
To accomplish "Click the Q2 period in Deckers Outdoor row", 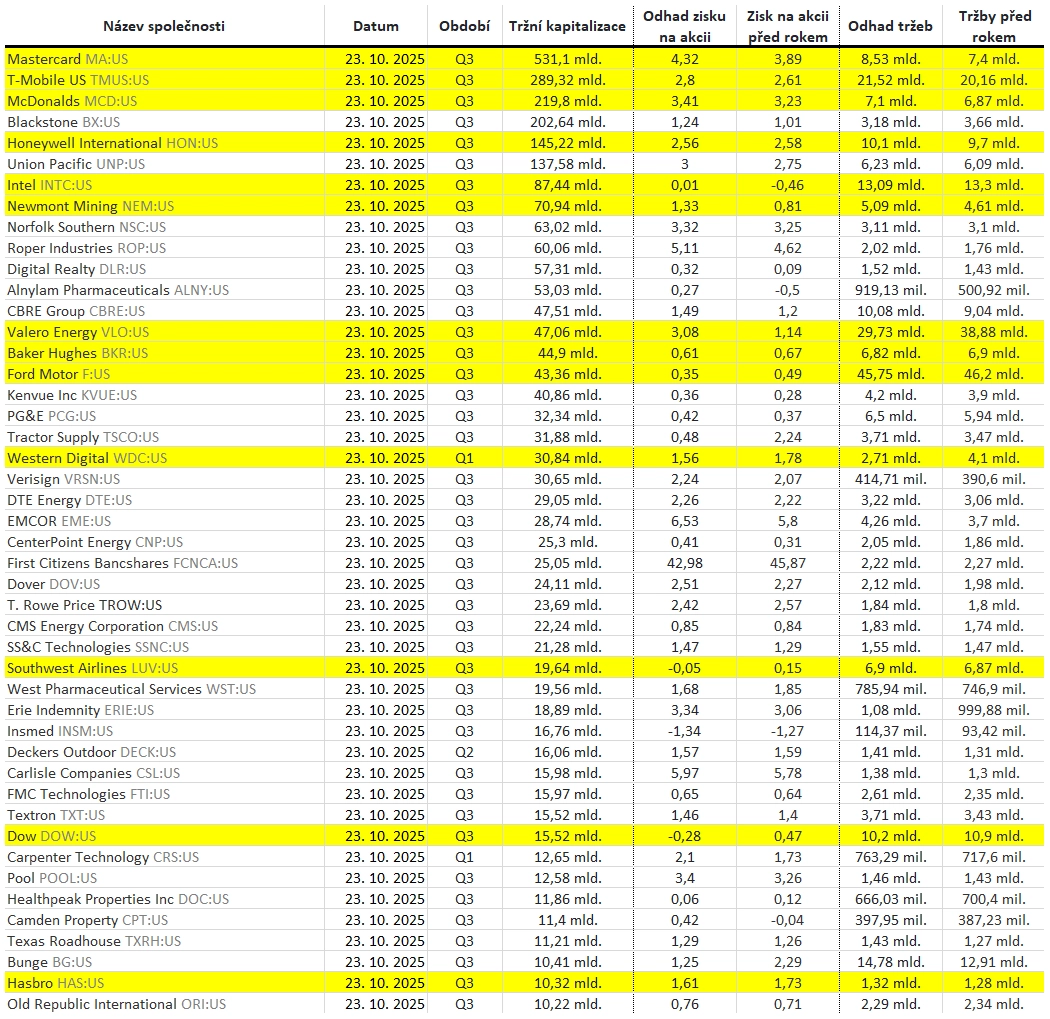I will 464,753.
